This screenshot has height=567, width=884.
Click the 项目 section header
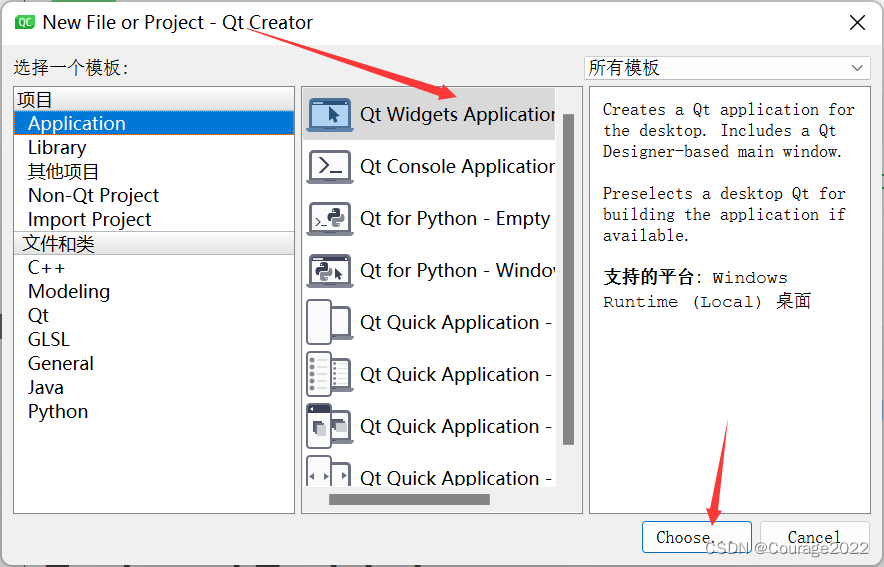154,99
